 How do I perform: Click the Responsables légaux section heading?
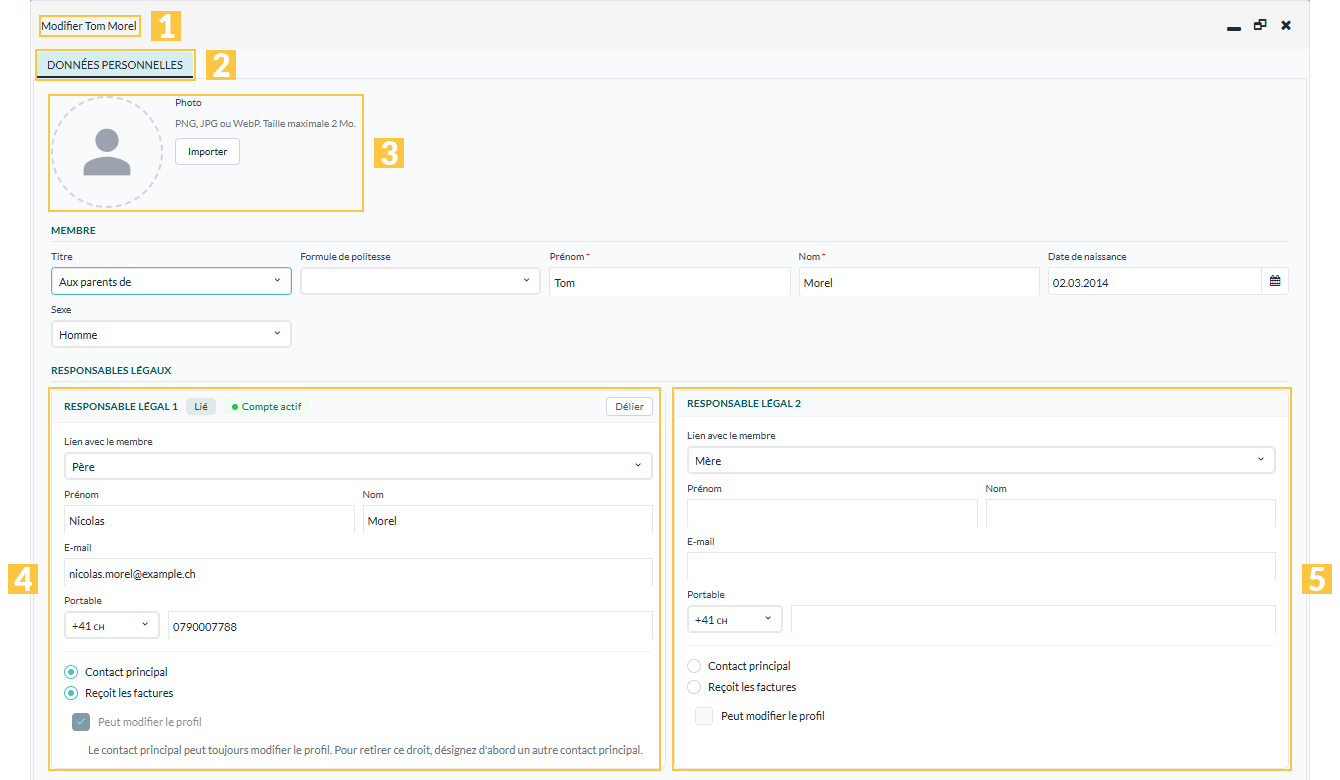[x=111, y=370]
